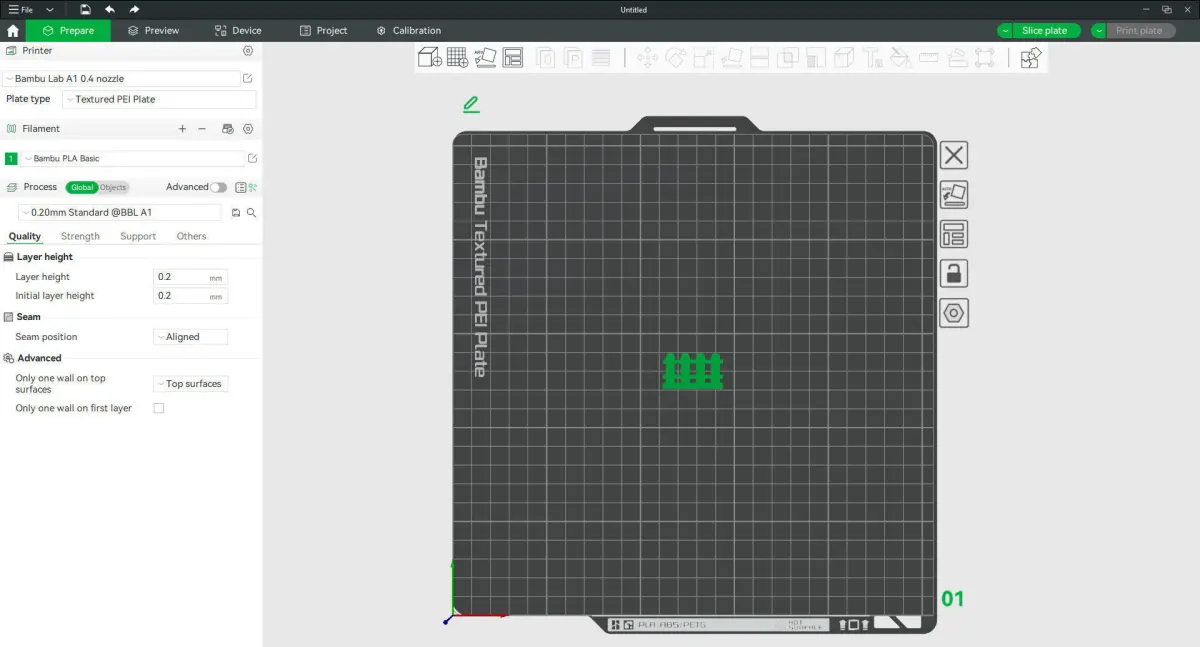
Task: Open the Textured PEI Plate type dropdown
Action: point(159,99)
